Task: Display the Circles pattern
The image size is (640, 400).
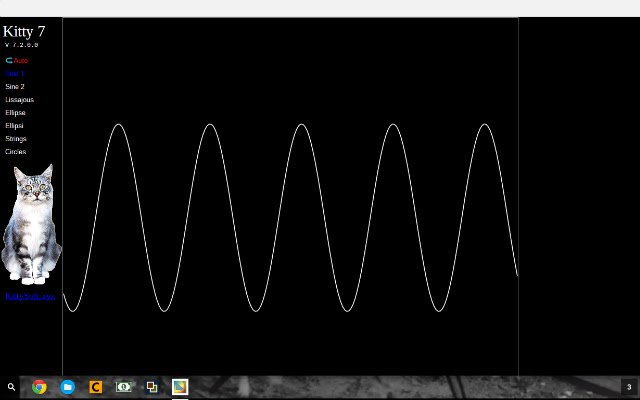Action: click(x=16, y=151)
